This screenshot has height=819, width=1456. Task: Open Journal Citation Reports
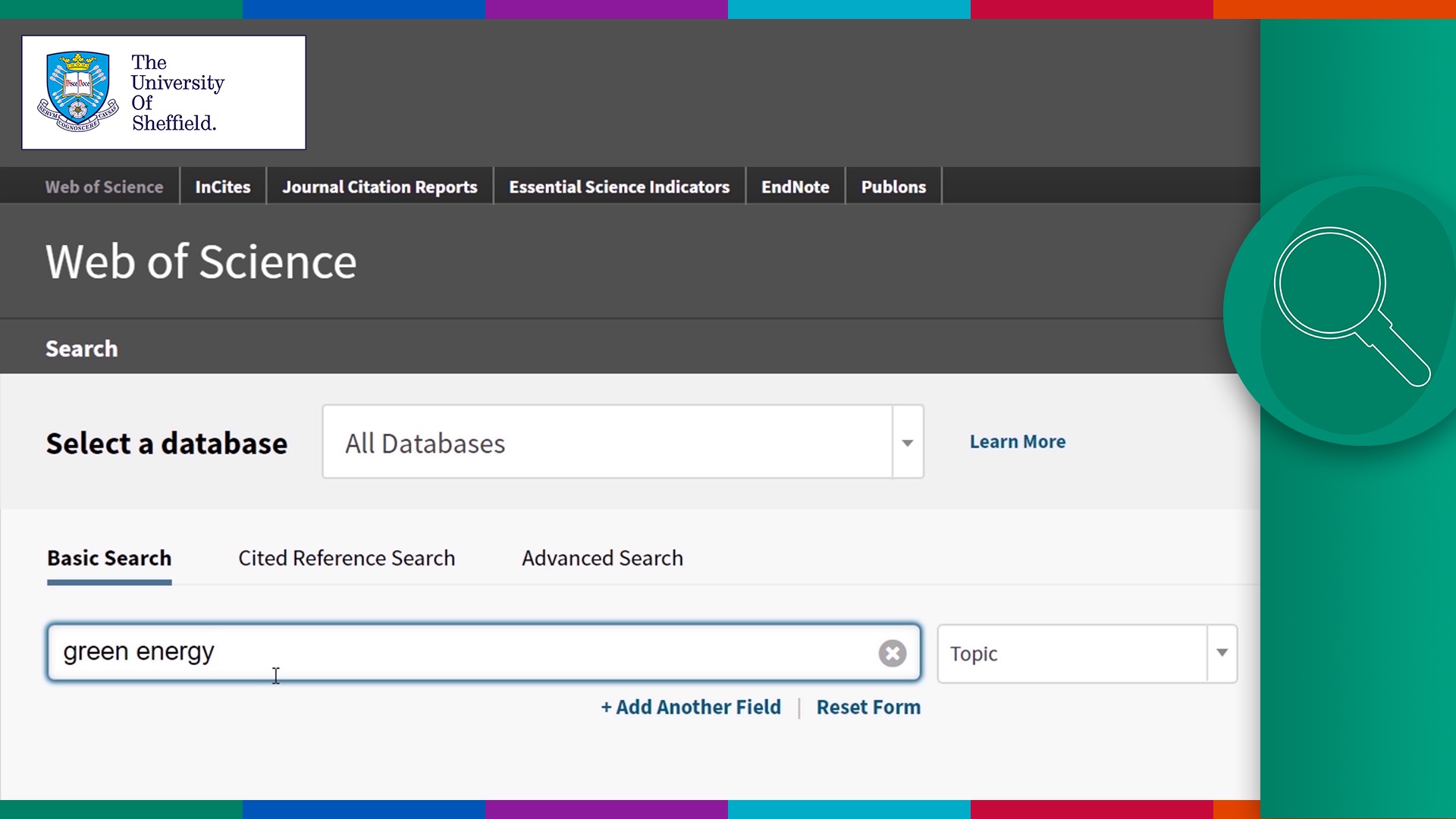(380, 187)
